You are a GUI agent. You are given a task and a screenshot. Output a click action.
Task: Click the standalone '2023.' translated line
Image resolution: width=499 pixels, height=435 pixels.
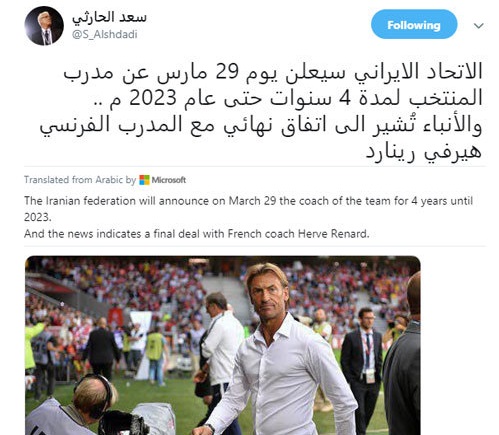click(x=38, y=217)
